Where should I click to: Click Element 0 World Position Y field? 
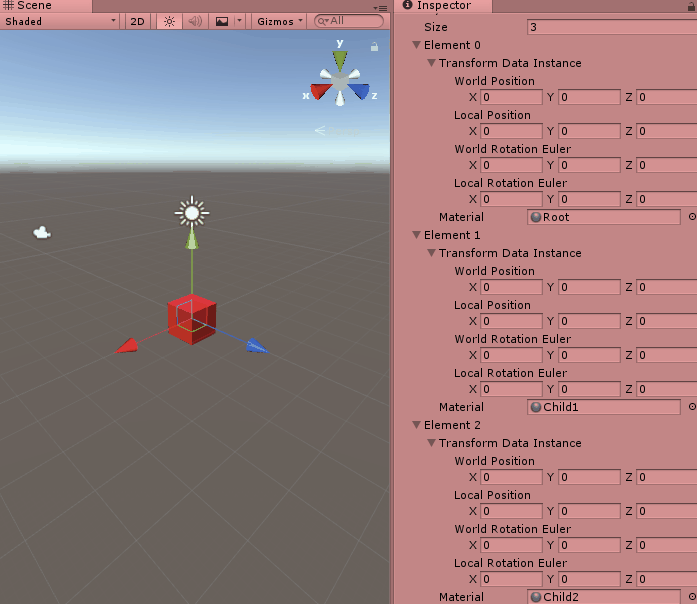(x=589, y=97)
